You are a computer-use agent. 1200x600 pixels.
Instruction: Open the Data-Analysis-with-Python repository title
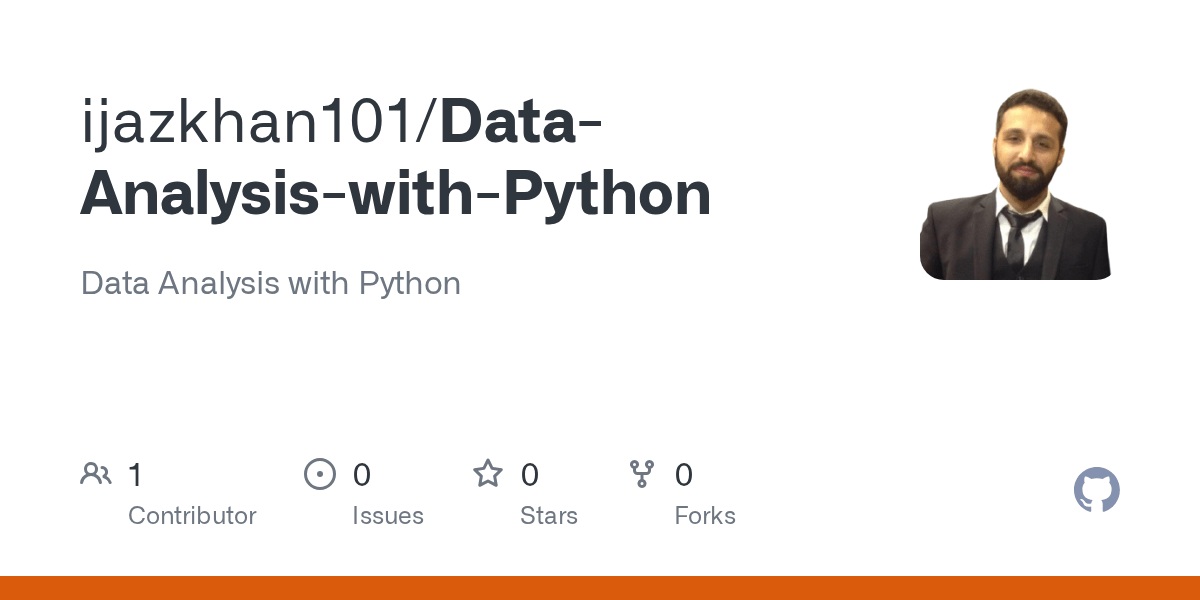[396, 194]
